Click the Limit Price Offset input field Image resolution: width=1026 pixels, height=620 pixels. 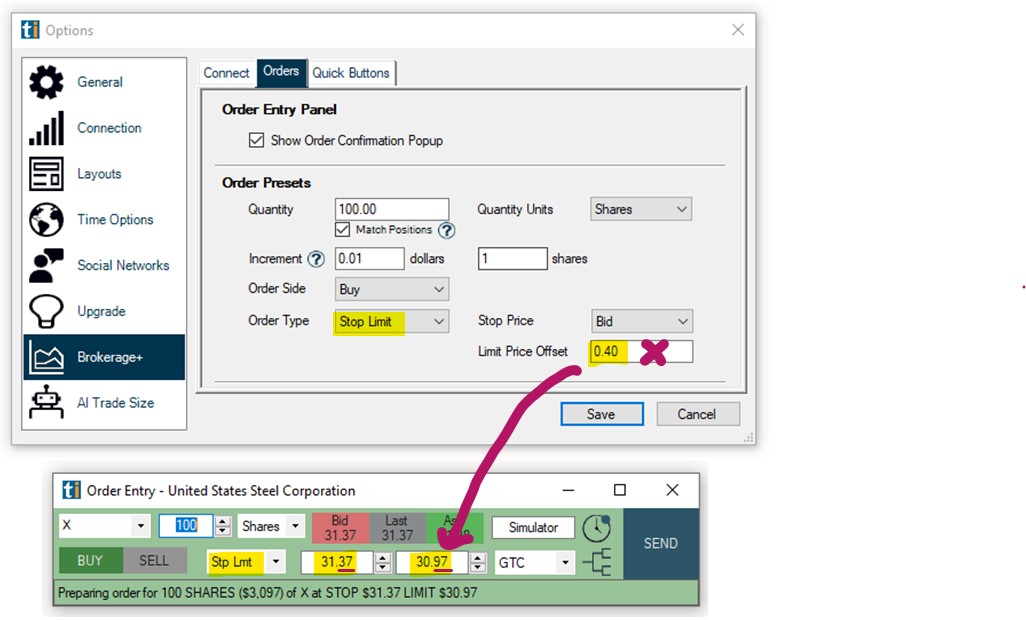(x=641, y=352)
